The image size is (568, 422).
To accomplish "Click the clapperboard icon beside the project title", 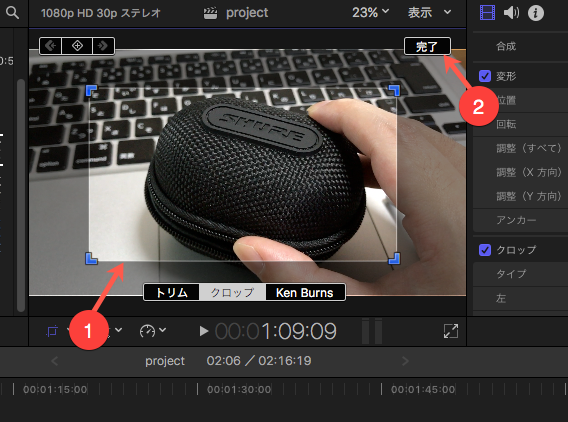I will [x=210, y=13].
